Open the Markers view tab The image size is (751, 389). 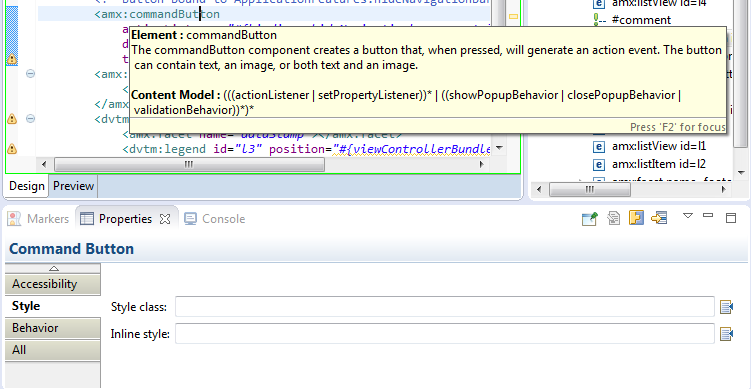39,219
